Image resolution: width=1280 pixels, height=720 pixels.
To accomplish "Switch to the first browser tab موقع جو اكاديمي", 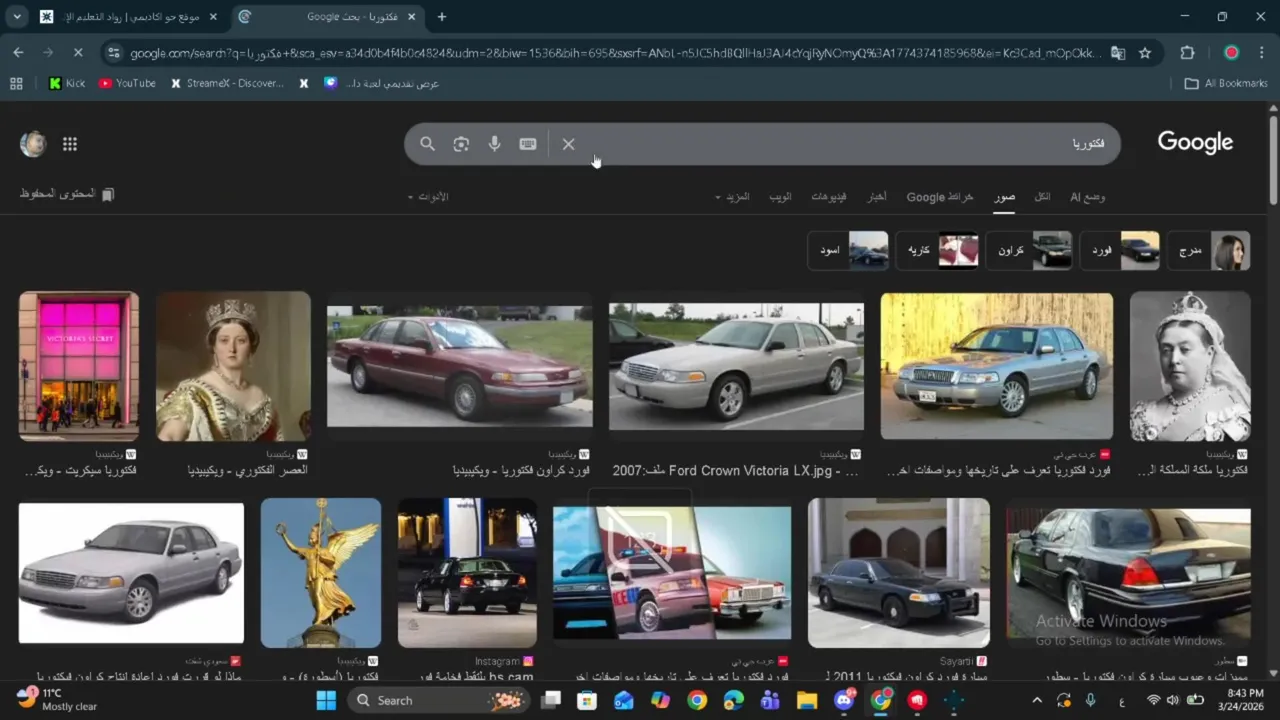I will click(128, 17).
